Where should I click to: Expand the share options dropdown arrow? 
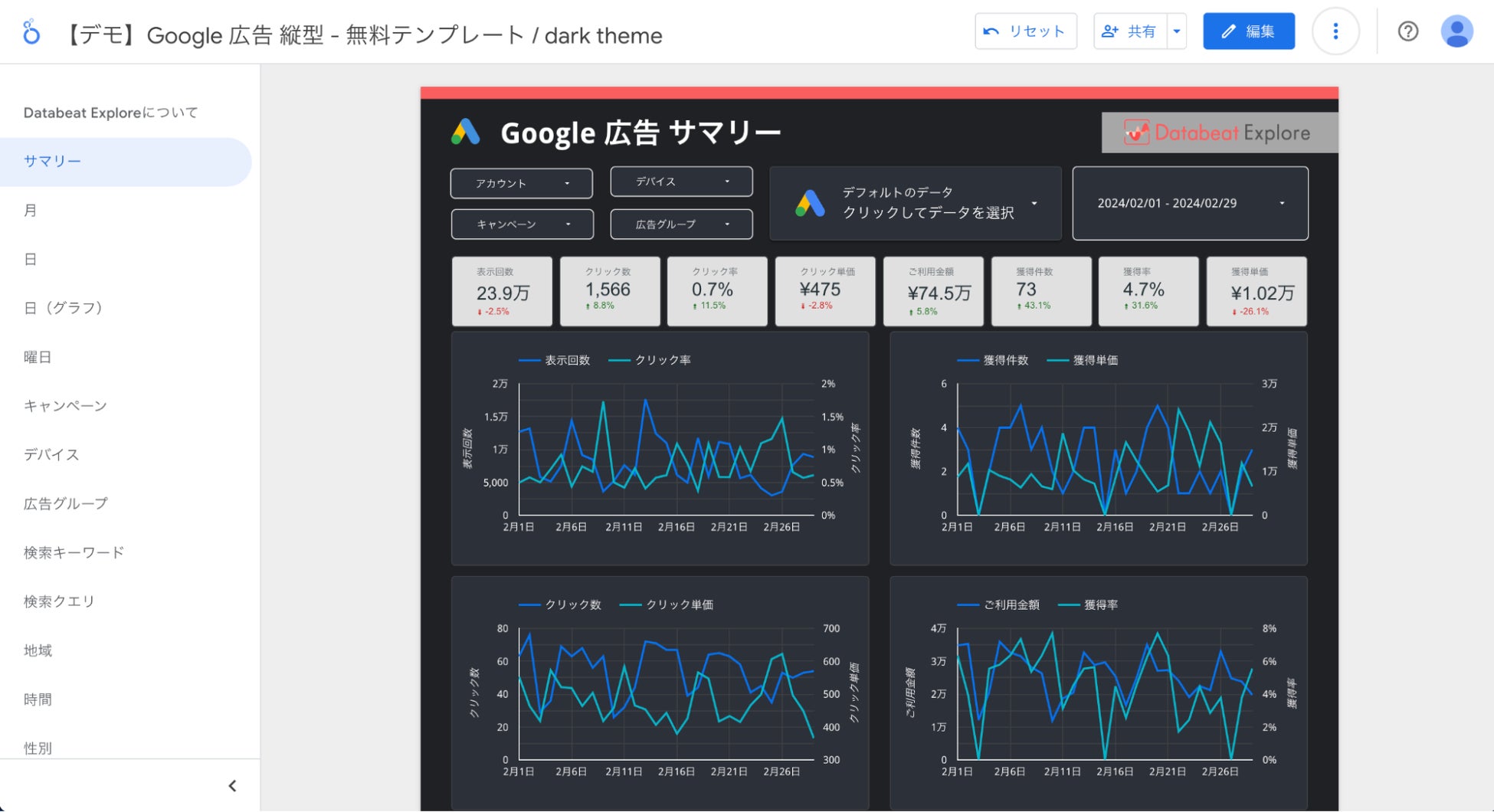pyautogui.click(x=1177, y=31)
